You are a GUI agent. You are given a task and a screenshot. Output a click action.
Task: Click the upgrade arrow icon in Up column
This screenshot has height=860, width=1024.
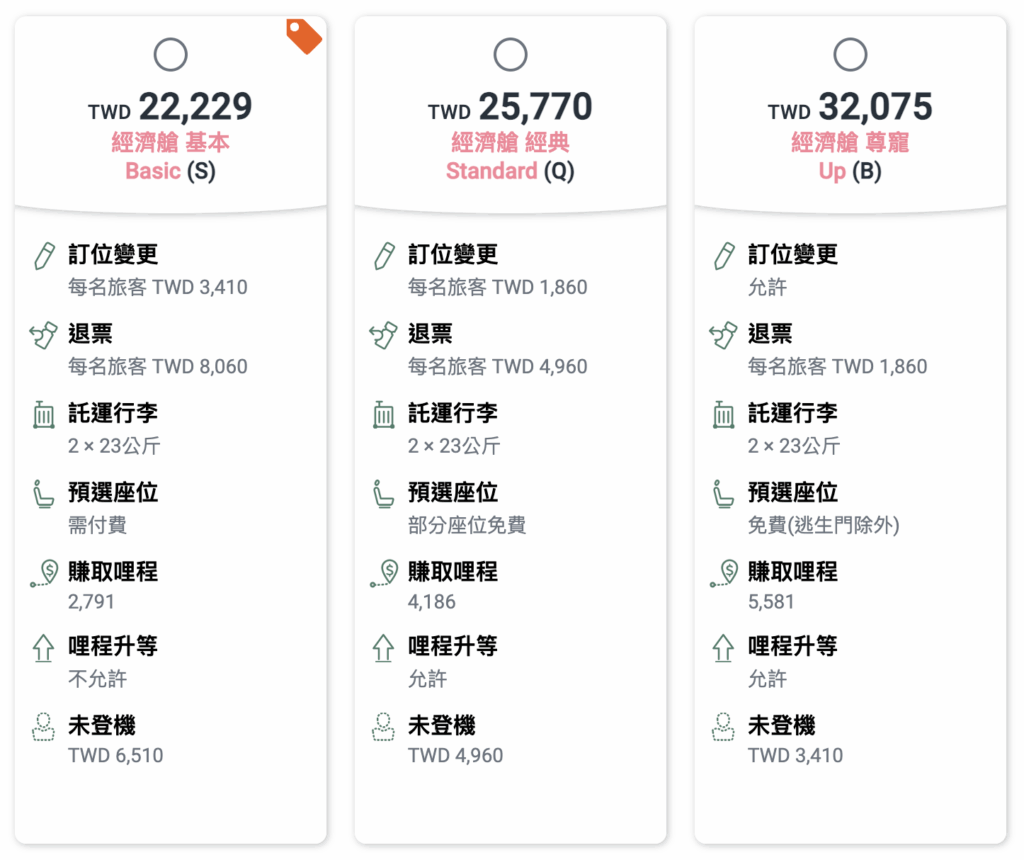tap(723, 648)
